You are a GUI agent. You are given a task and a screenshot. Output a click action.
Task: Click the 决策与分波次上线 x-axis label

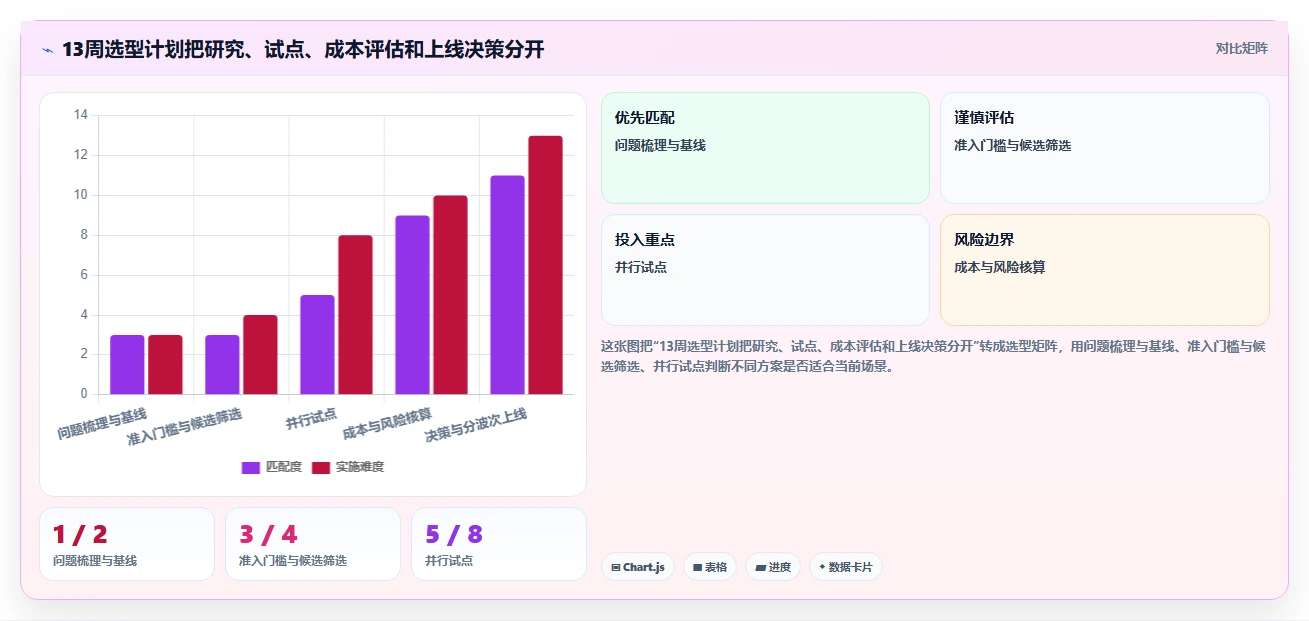[476, 425]
